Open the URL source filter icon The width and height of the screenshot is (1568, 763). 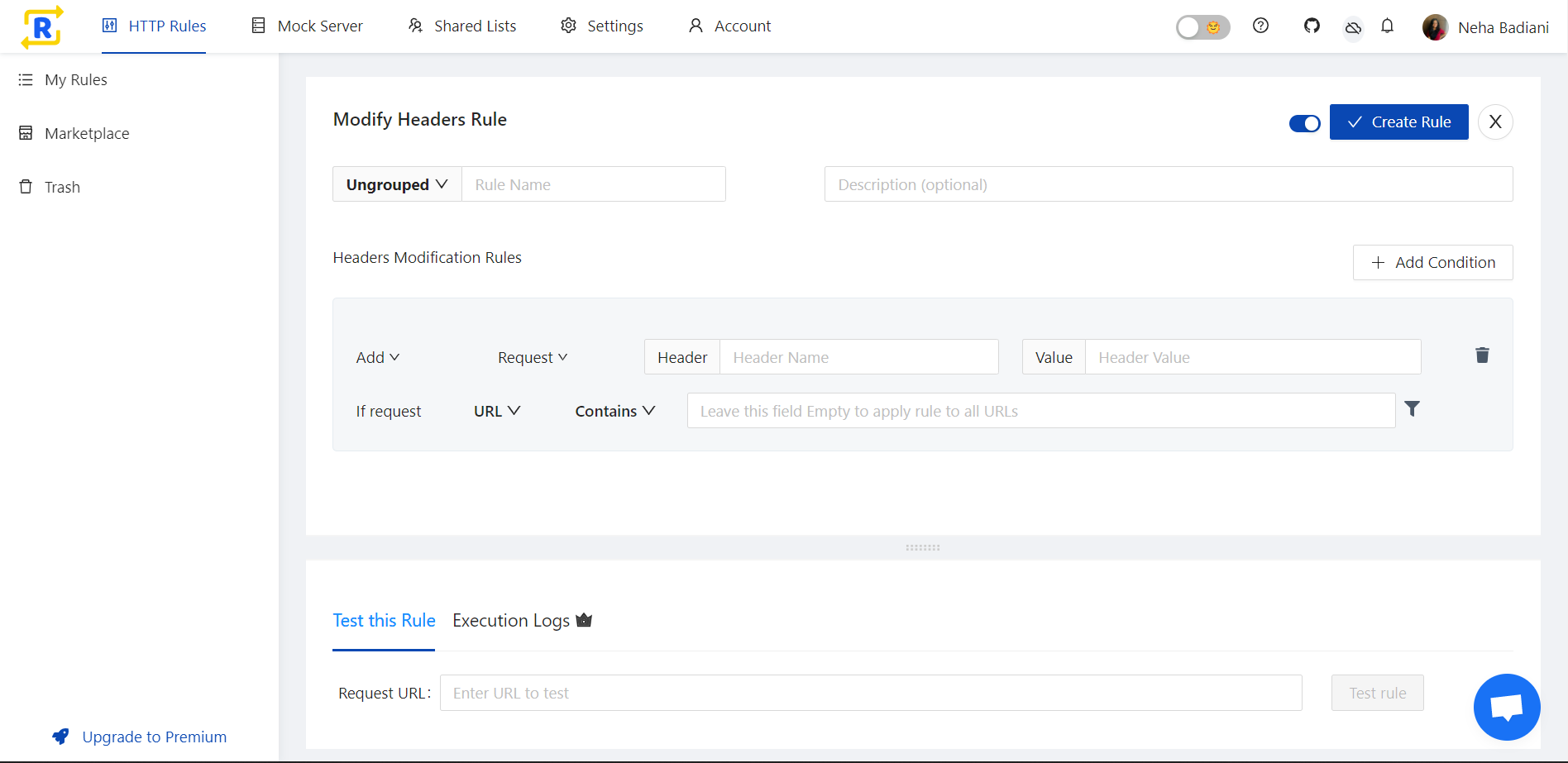pyautogui.click(x=1412, y=408)
